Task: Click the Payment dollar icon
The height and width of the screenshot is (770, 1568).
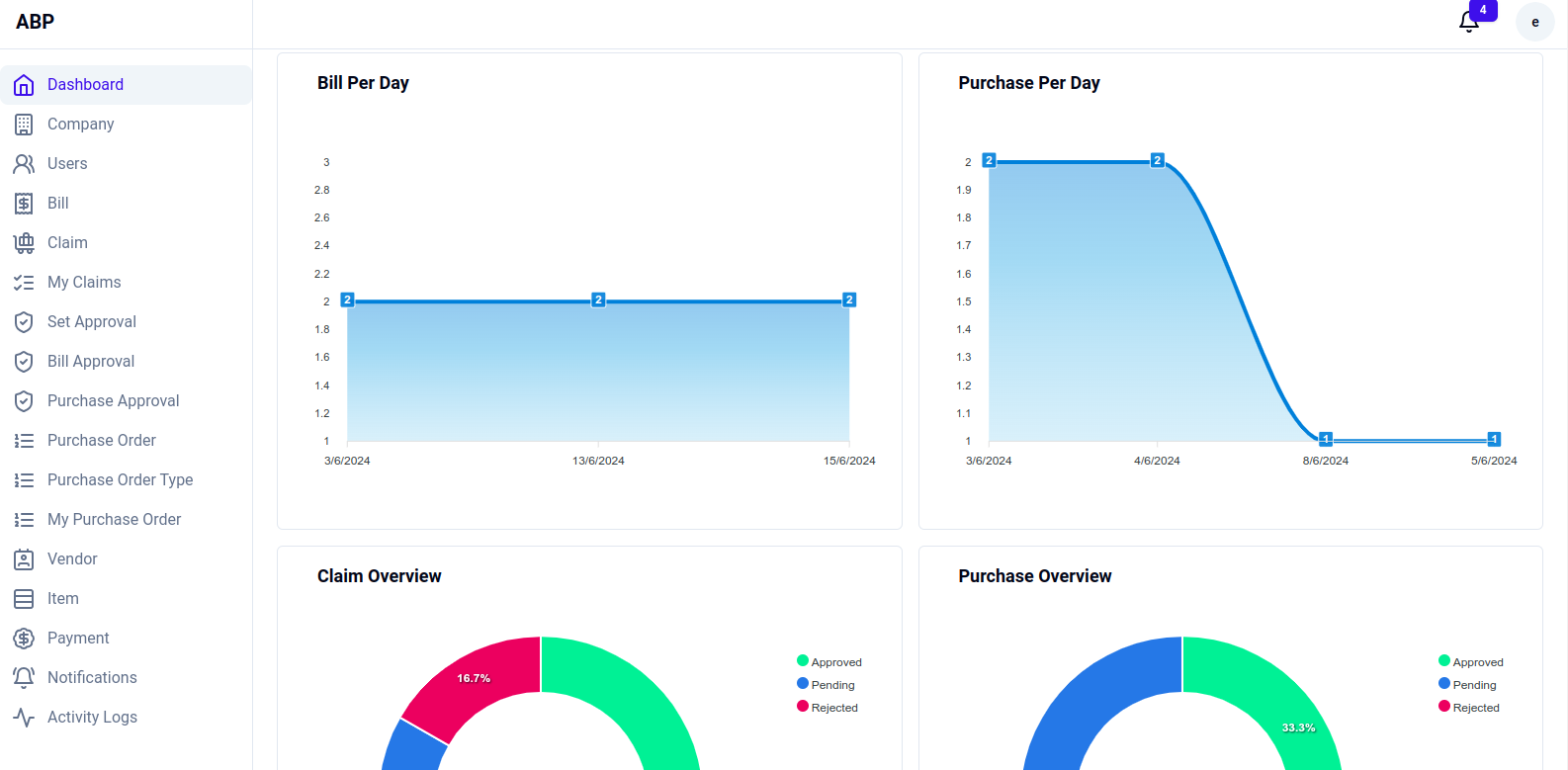Action: point(24,639)
